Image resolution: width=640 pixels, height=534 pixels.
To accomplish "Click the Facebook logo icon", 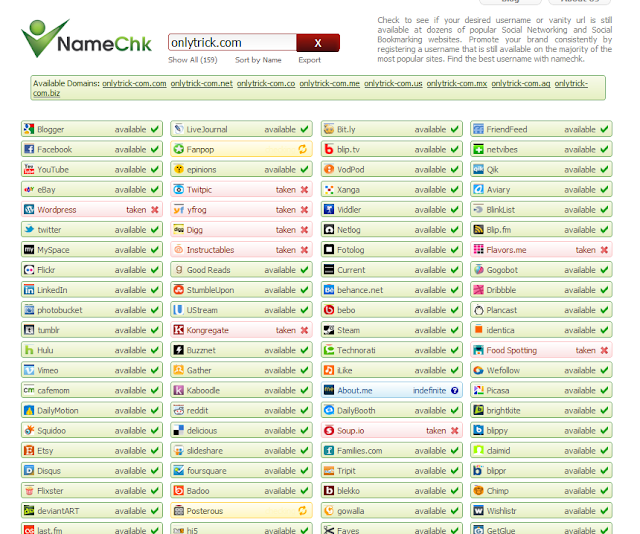I will pyautogui.click(x=29, y=149).
